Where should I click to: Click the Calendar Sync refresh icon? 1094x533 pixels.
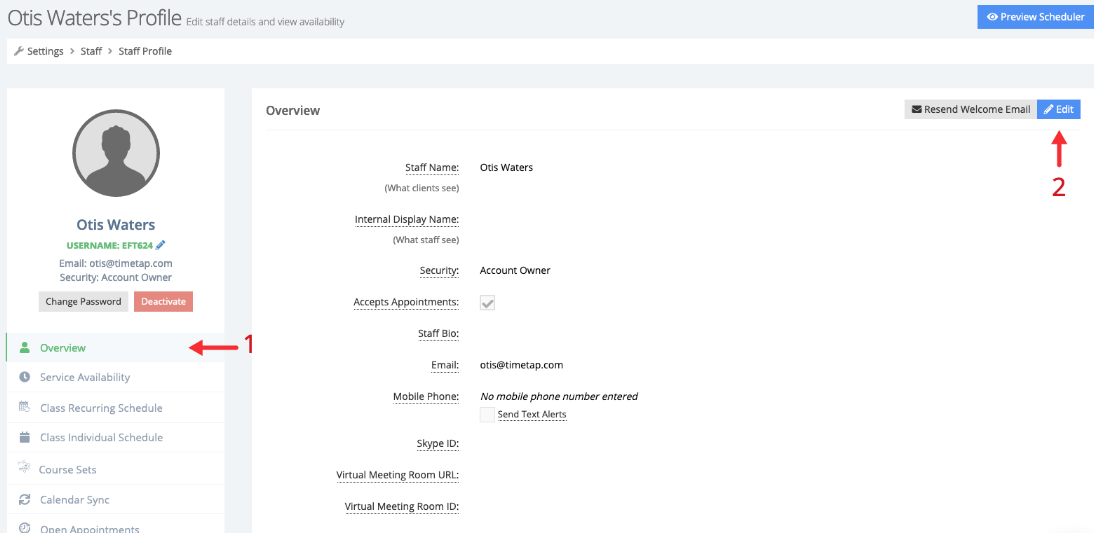click(x=25, y=499)
